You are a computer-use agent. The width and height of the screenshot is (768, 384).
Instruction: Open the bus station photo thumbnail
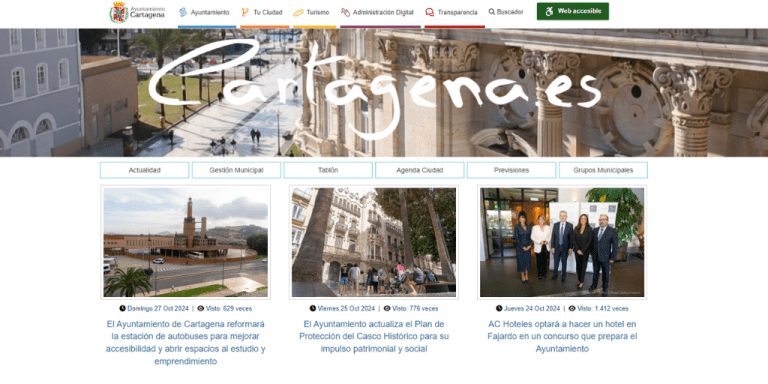point(186,242)
